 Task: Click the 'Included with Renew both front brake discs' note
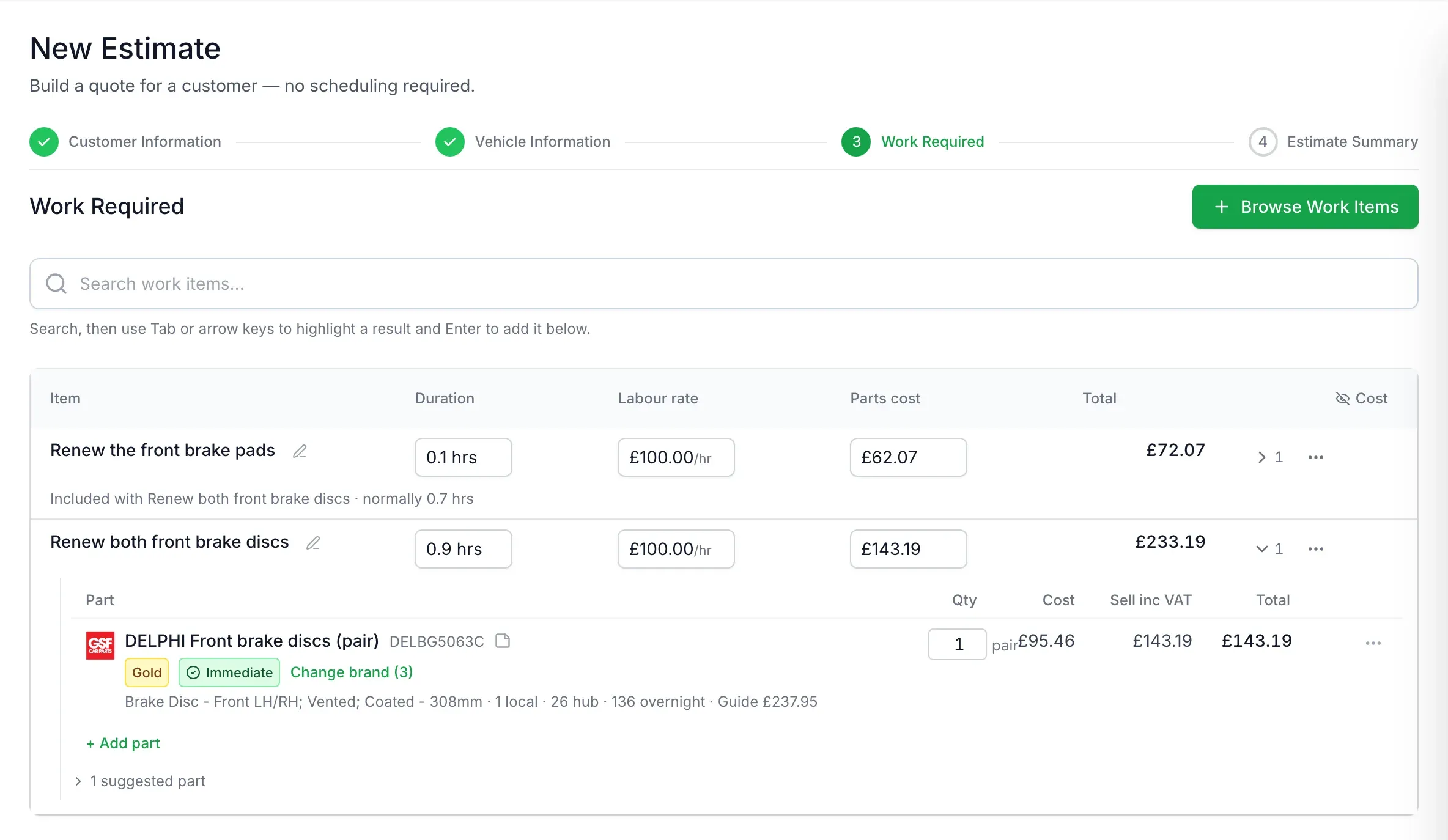point(262,499)
